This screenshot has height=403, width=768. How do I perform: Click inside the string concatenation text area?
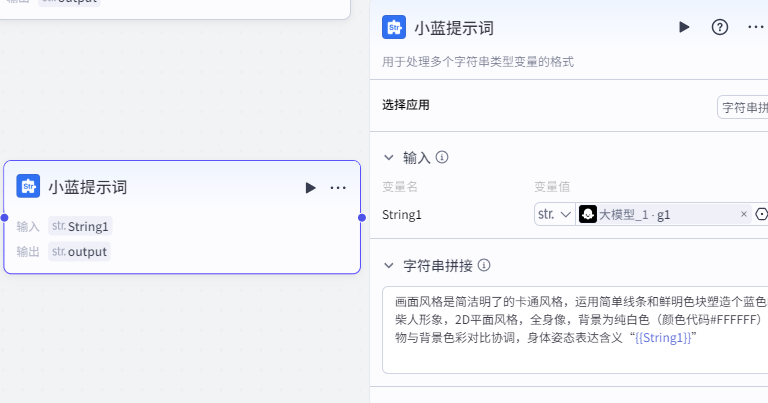(x=575, y=330)
